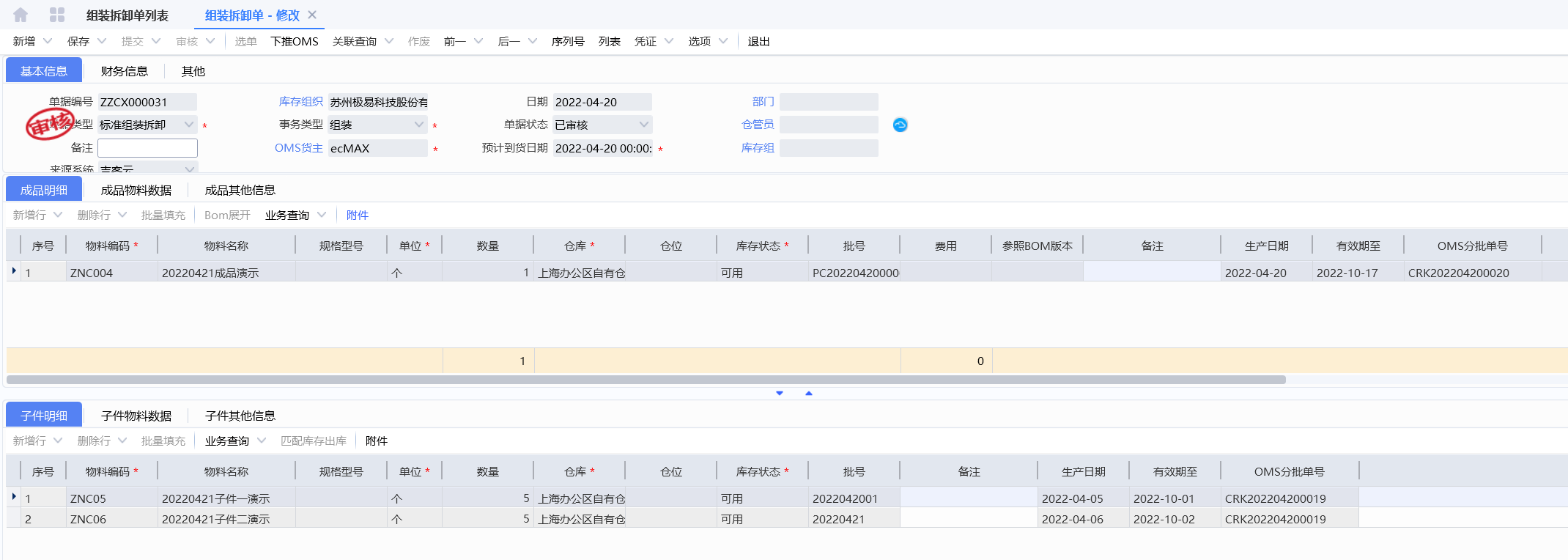Click the 保存 button

pyautogui.click(x=78, y=42)
